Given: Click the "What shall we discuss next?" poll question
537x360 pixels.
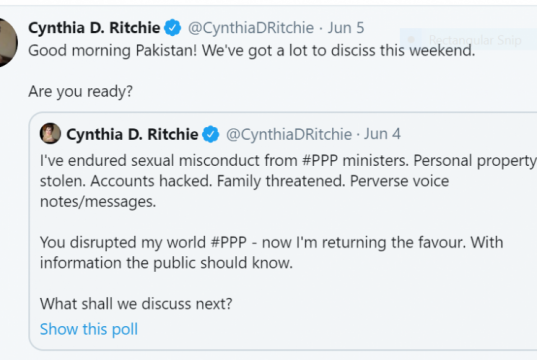Looking at the screenshot, I should pyautogui.click(x=136, y=304).
